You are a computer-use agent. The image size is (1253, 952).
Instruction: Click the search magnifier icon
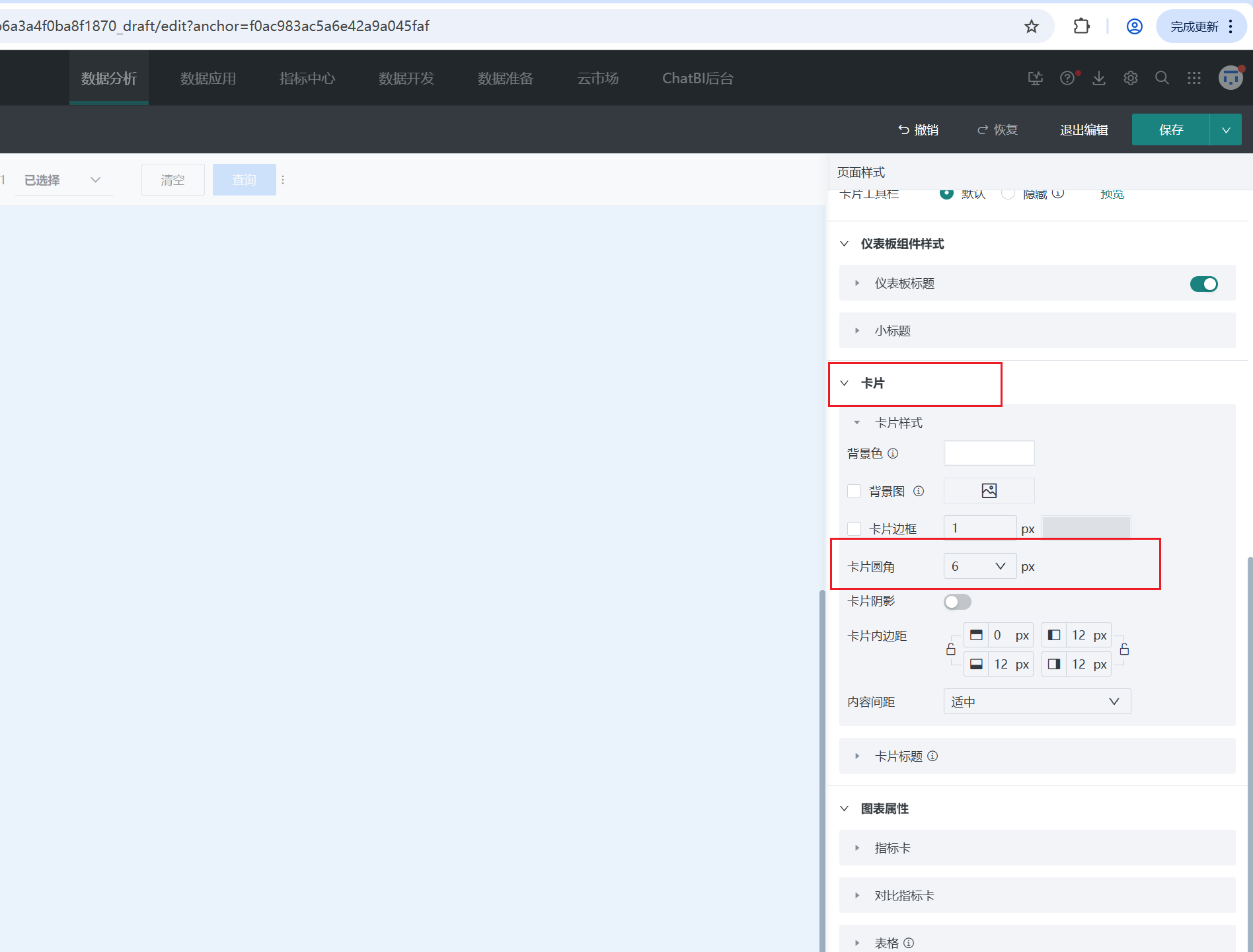(1162, 79)
